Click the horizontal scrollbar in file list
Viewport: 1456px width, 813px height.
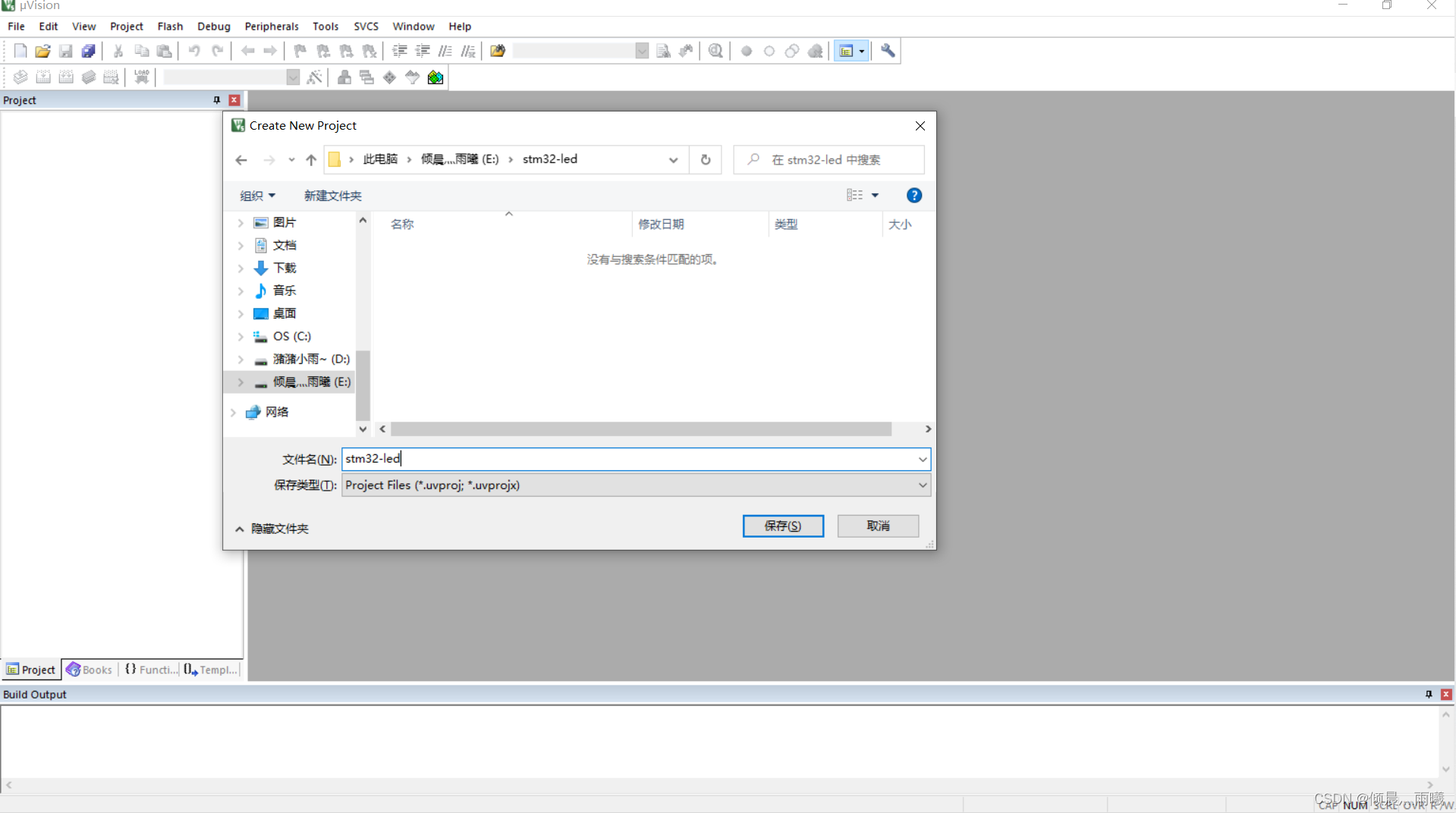tap(641, 429)
